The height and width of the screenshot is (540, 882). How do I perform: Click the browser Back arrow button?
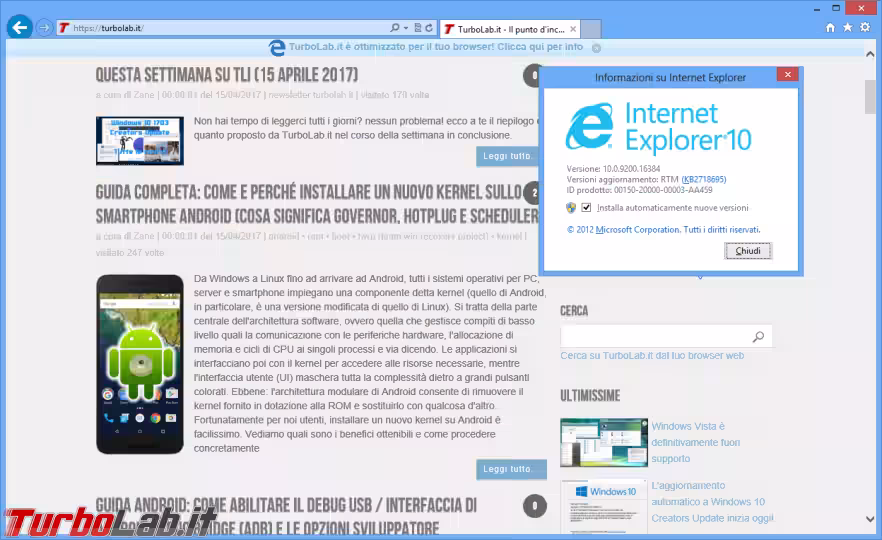click(x=19, y=27)
